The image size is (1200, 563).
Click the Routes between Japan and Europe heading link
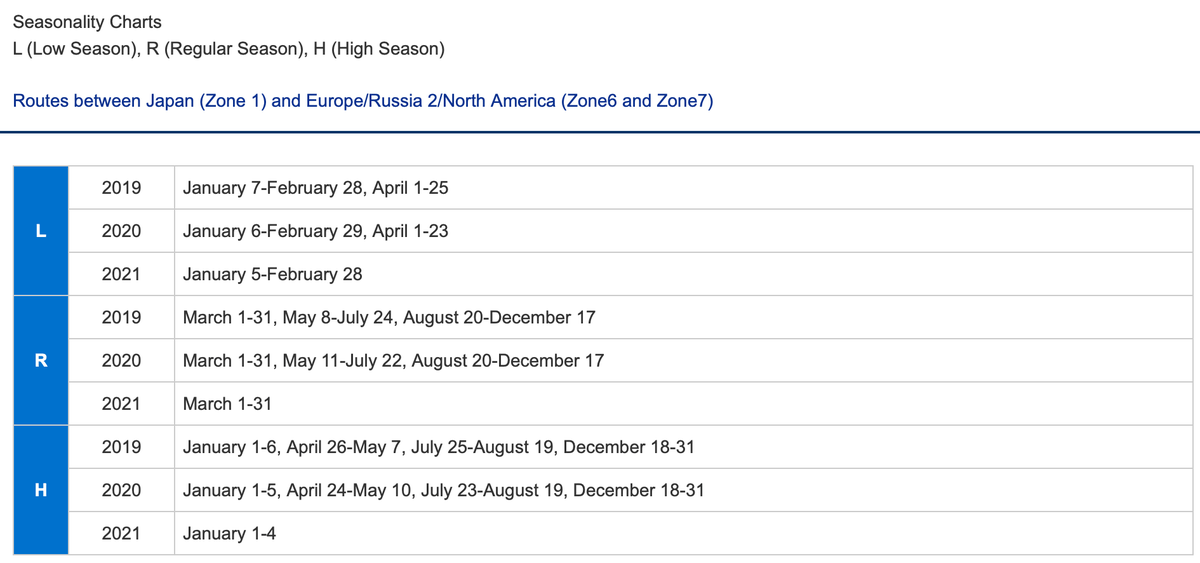362,101
